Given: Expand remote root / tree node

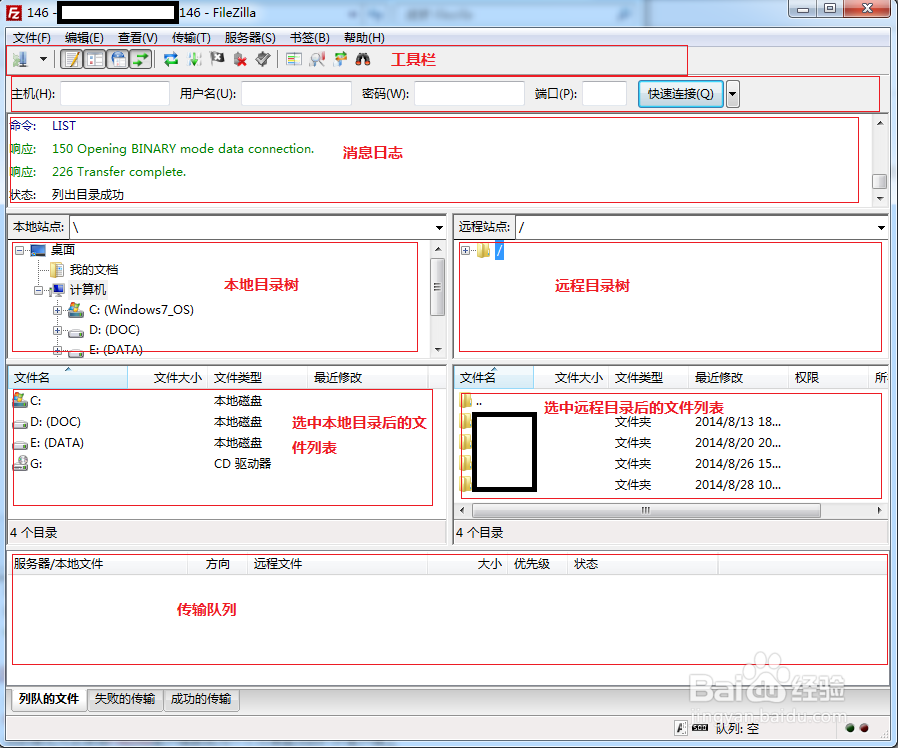Looking at the screenshot, I should pyautogui.click(x=465, y=250).
